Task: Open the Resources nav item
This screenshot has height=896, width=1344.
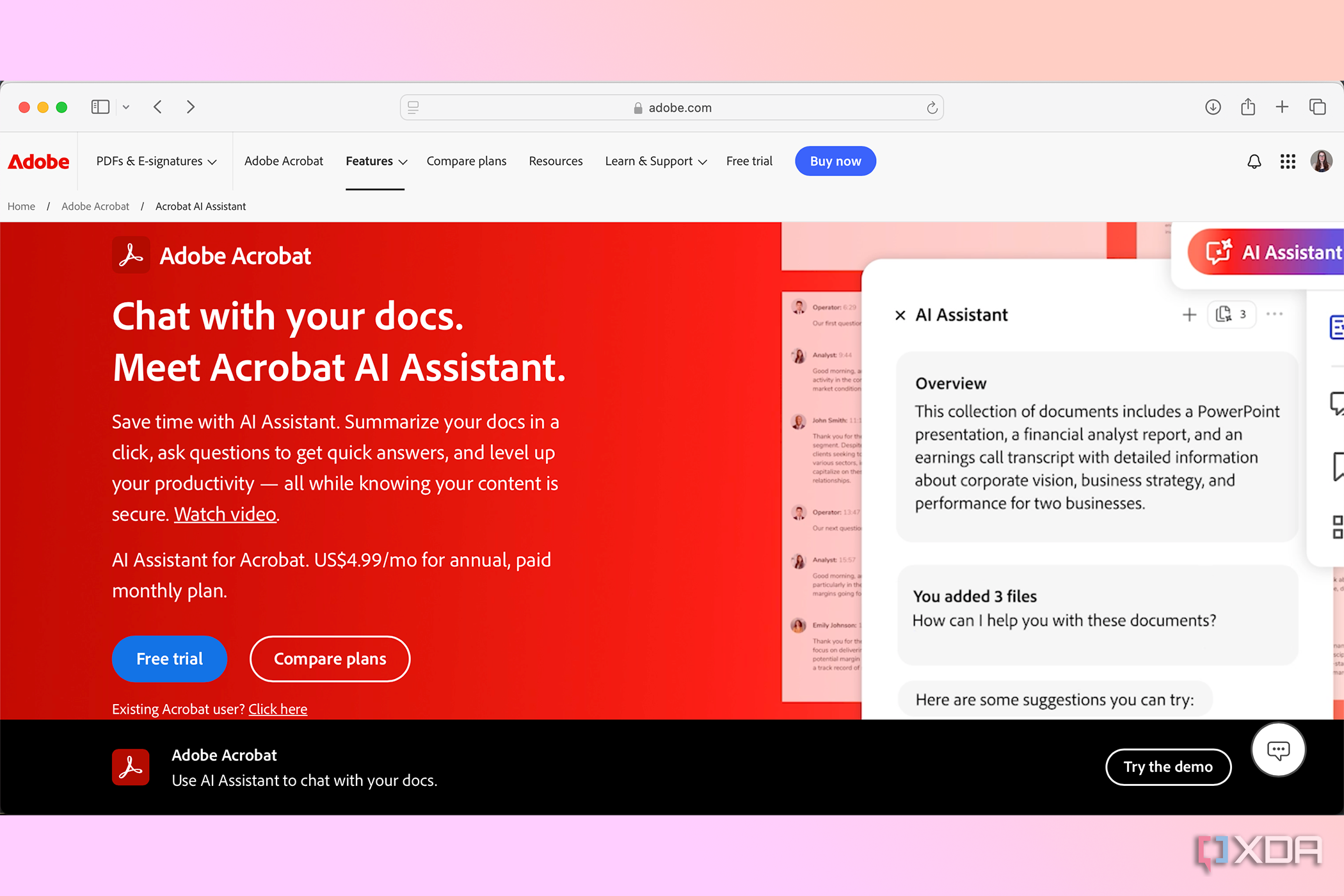Action: coord(556,161)
